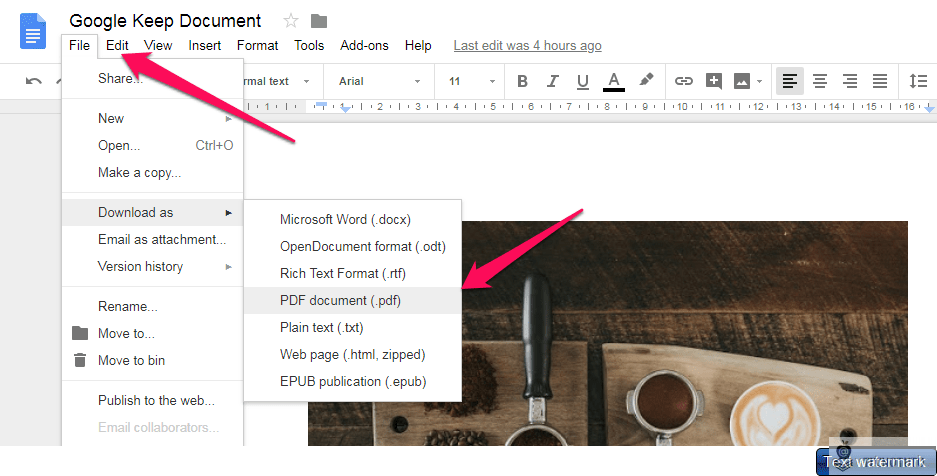Expand the Download as submenu
The height and width of the screenshot is (476, 937).
click(153, 213)
